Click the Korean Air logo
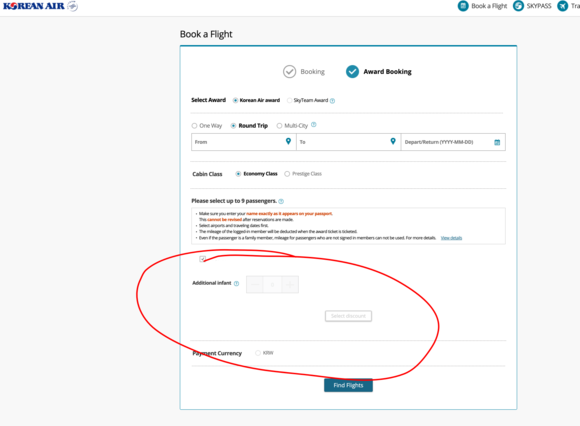 [x=40, y=6]
